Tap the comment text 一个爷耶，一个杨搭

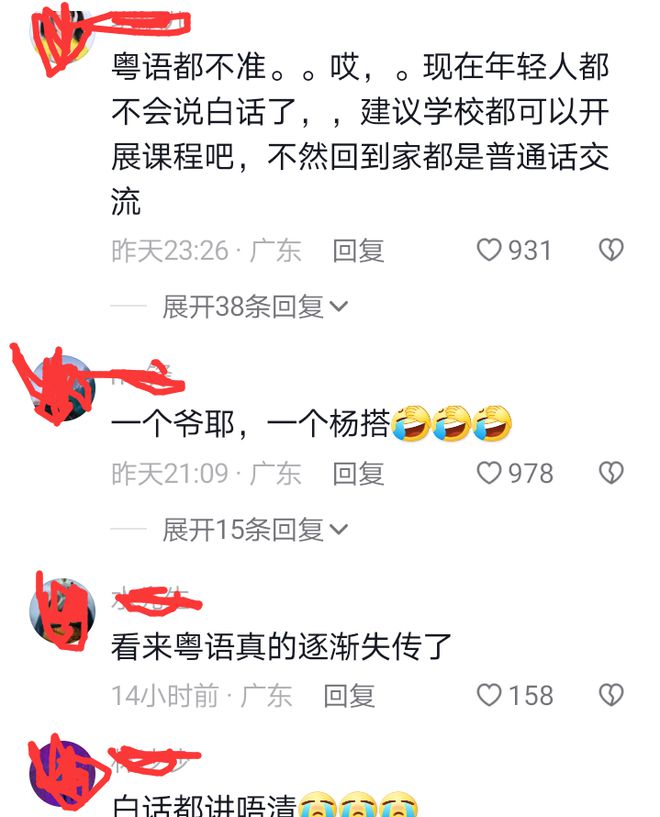tap(250, 424)
